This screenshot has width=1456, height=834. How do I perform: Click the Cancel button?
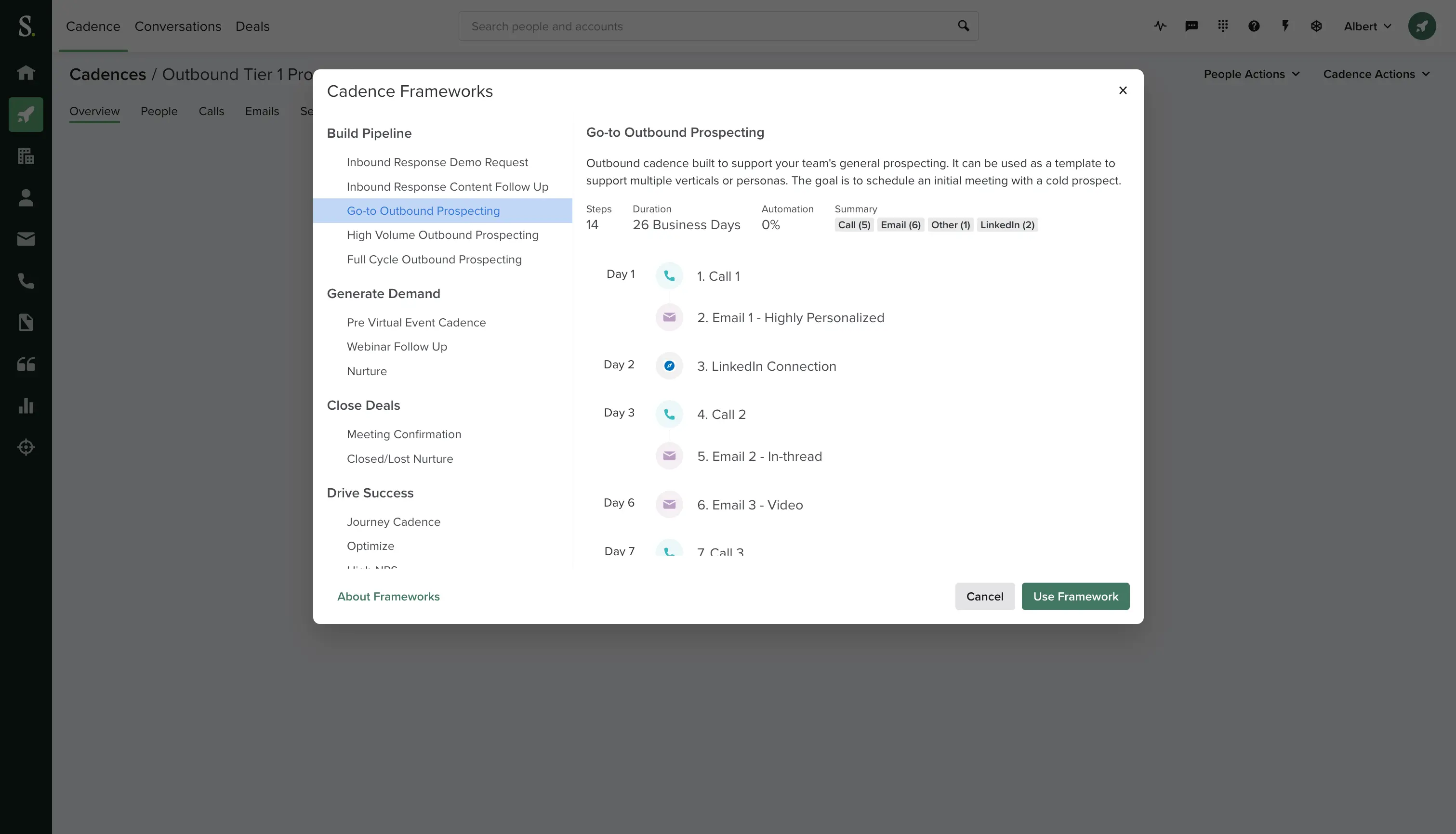click(984, 596)
